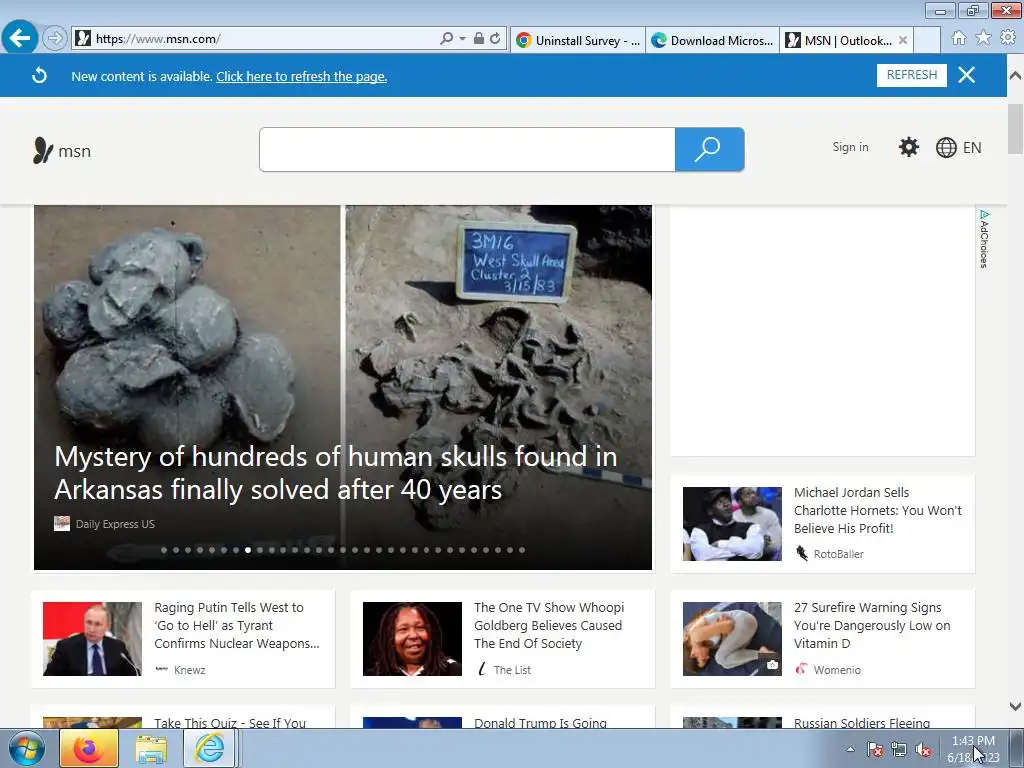Open the Russian Soldiers Fleeing article
Image resolution: width=1024 pixels, height=768 pixels.
tap(862, 722)
